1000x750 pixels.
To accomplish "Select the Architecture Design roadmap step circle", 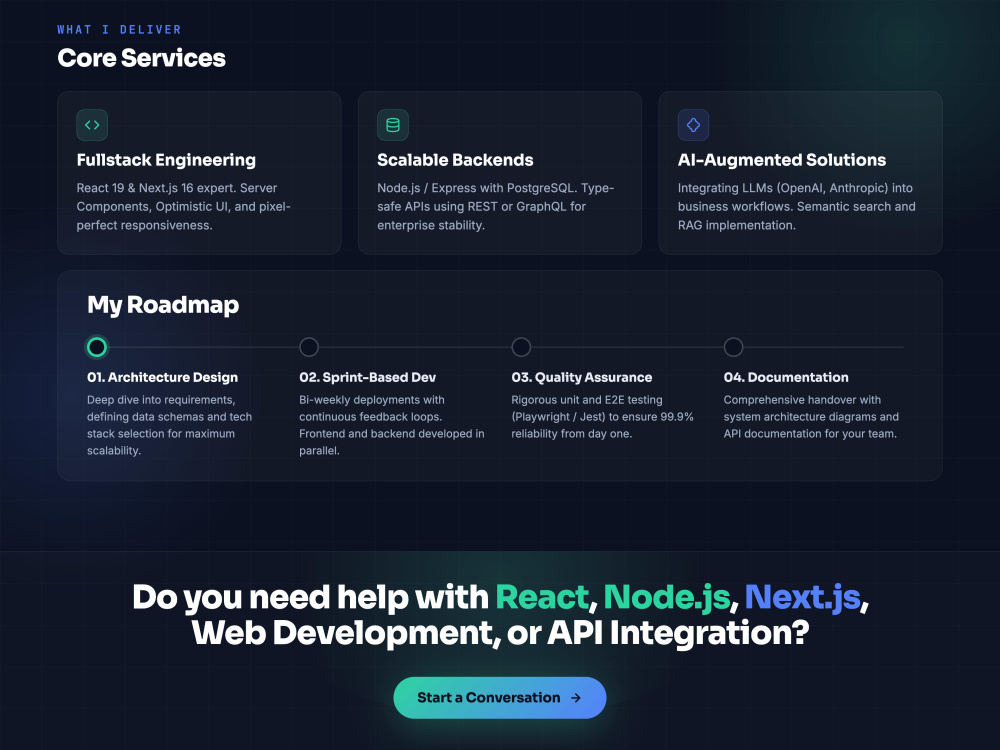I will click(x=97, y=347).
